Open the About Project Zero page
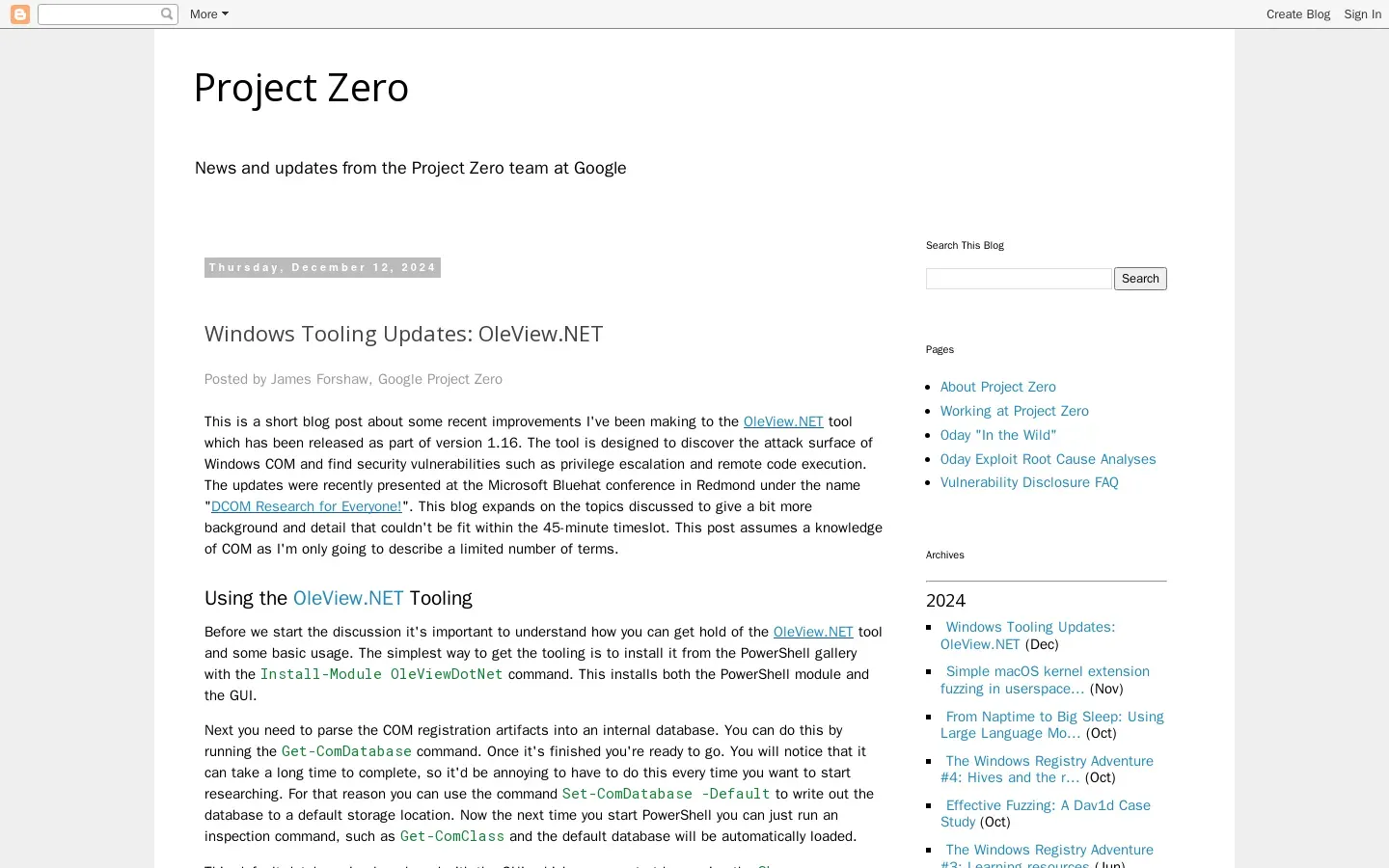Viewport: 1389px width, 868px height. [997, 387]
